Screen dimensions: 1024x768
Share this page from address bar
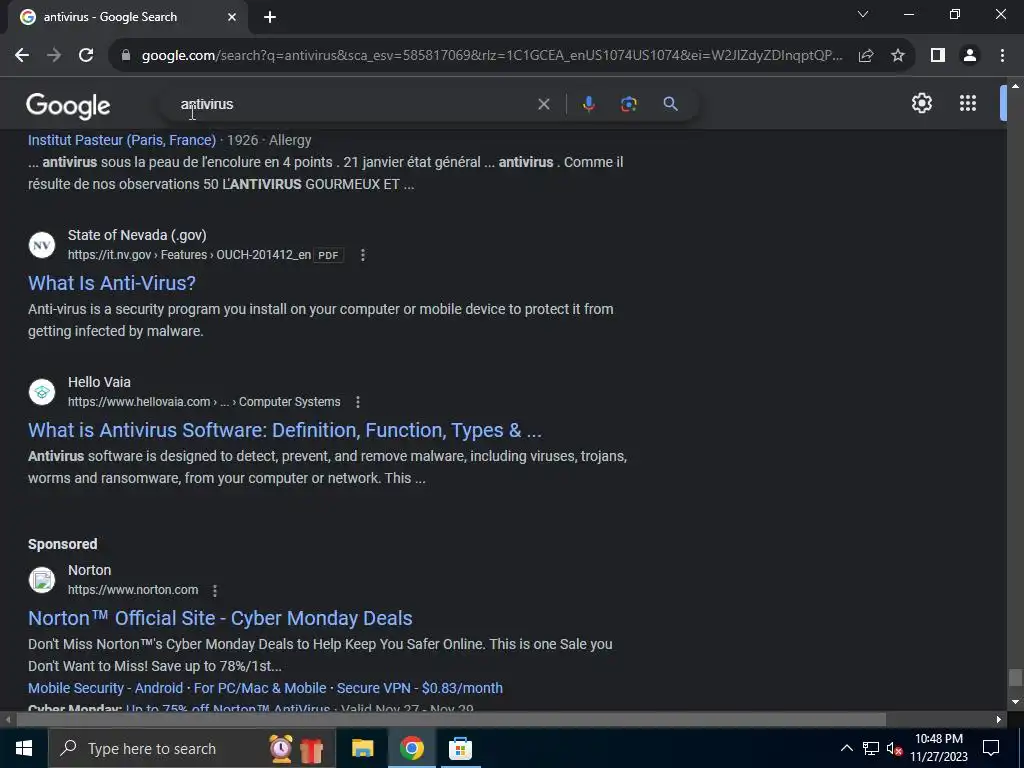[x=866, y=56]
